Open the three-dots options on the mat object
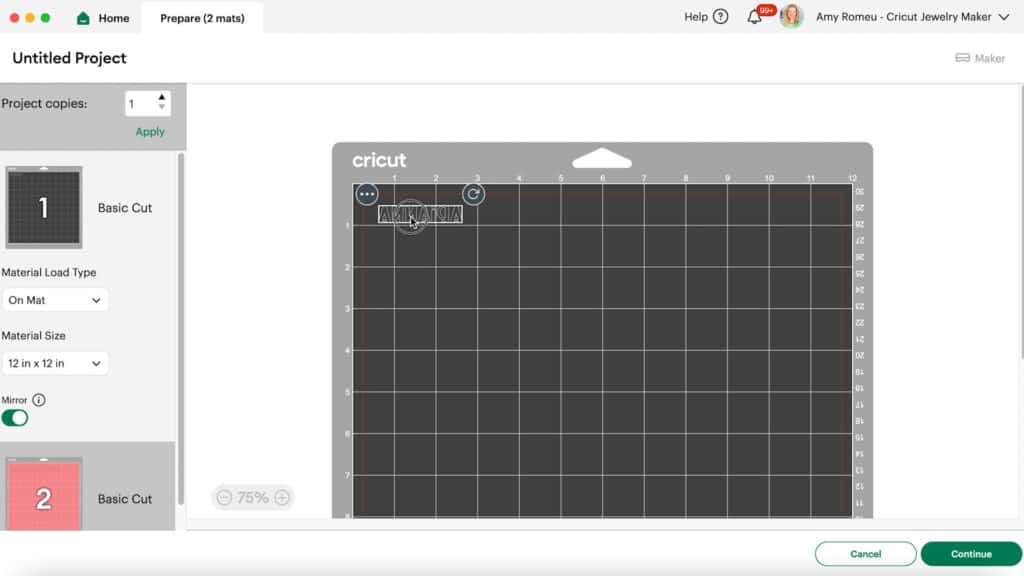Screen dimensions: 1024x576 (367, 194)
